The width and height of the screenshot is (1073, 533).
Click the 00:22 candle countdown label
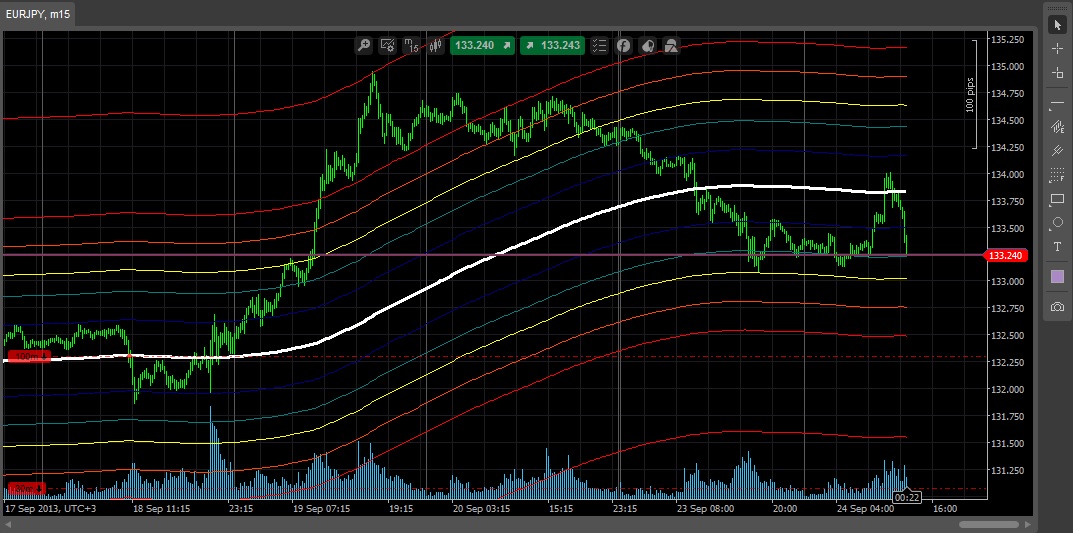tap(907, 497)
